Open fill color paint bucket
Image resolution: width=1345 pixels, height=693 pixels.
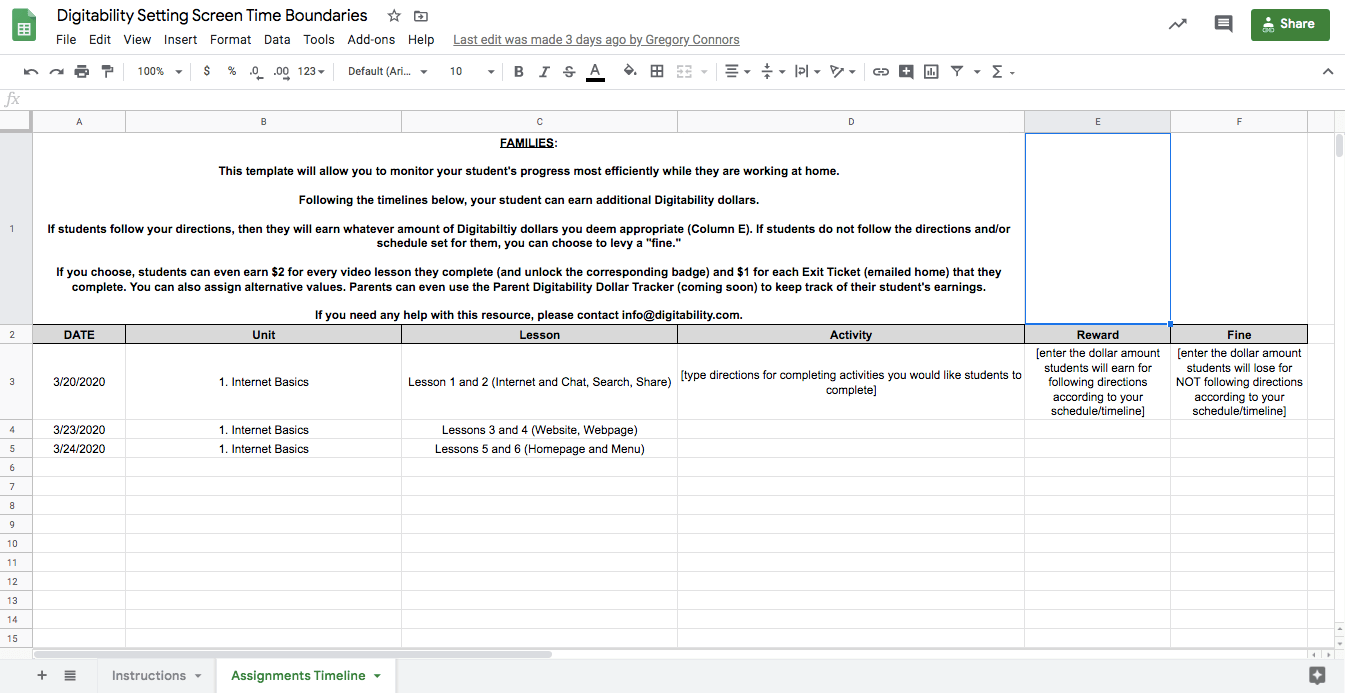[630, 71]
